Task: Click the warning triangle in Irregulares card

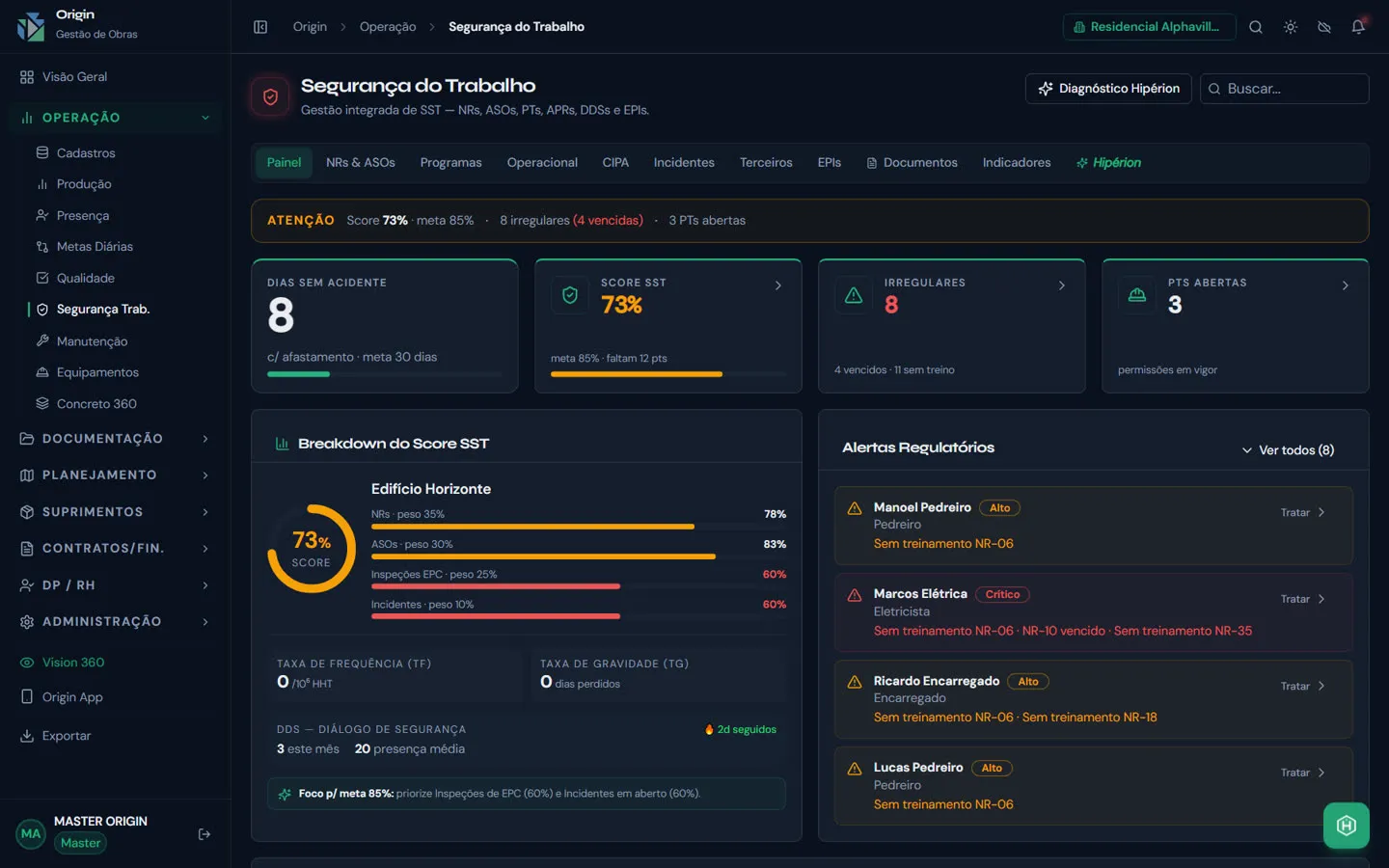Action: click(854, 295)
